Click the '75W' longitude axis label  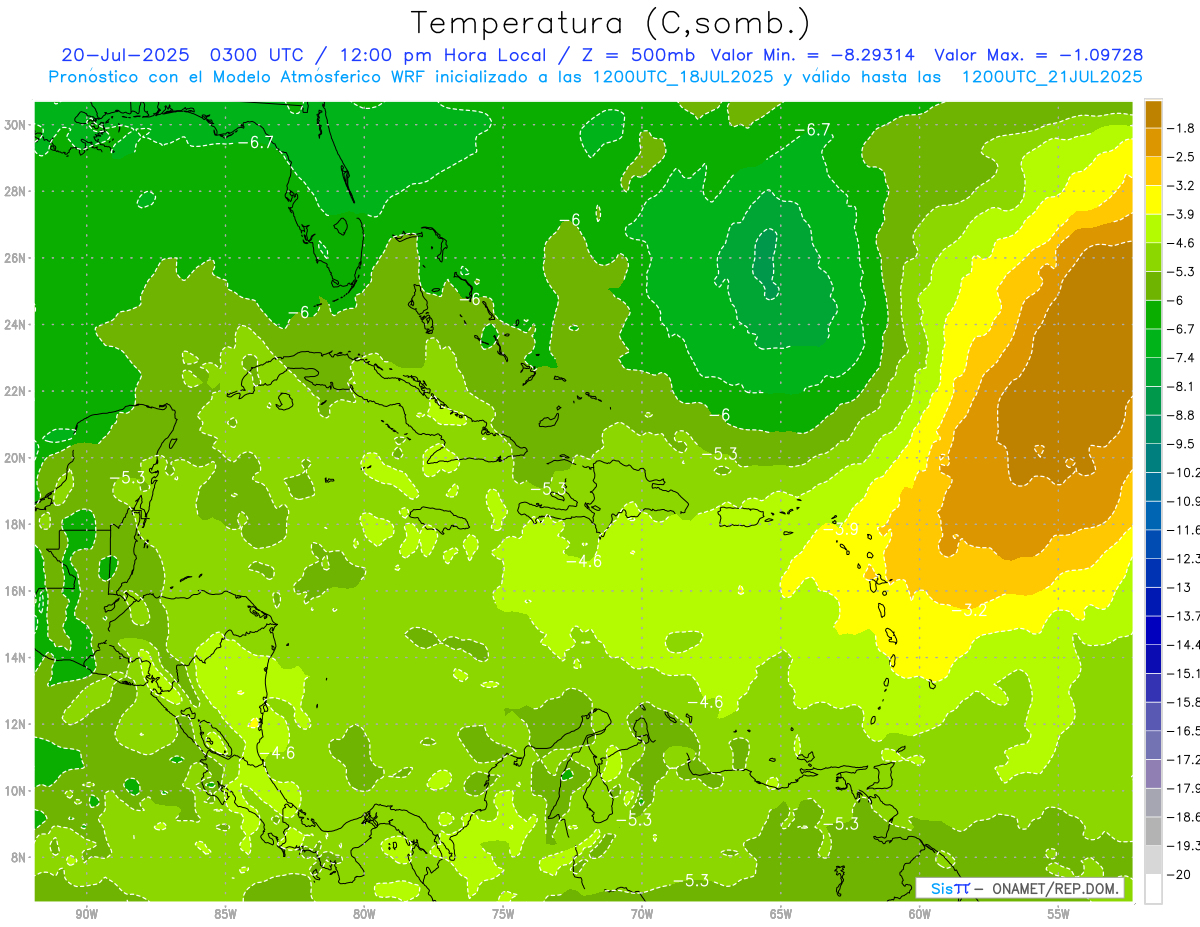coord(503,914)
